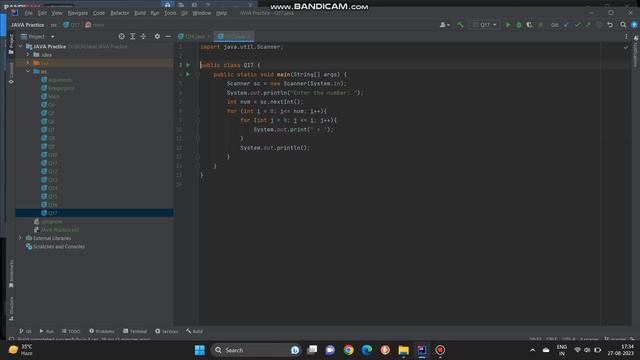Click the Git Commit checkmark icon
The image size is (640, 360).
577,25
